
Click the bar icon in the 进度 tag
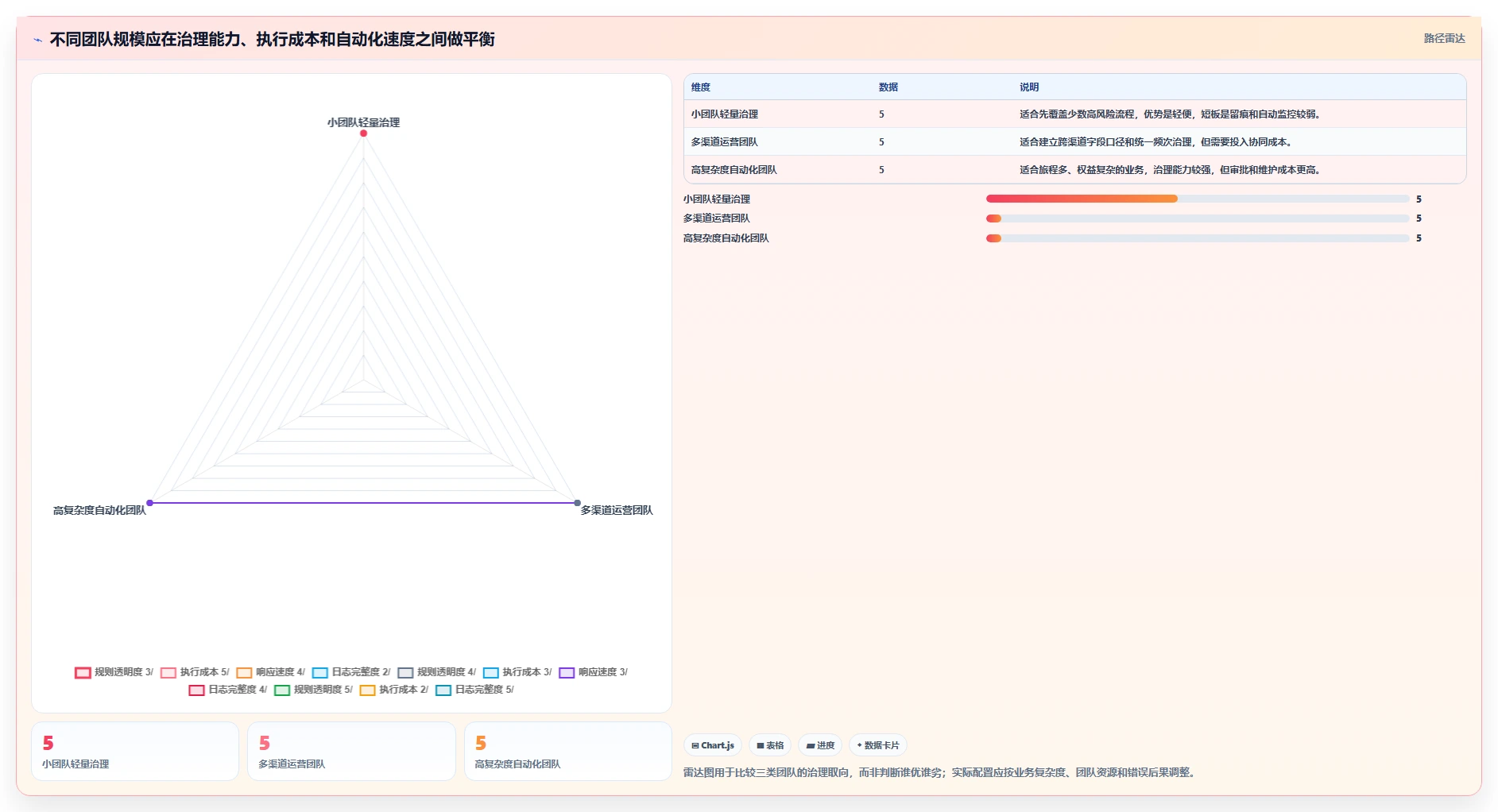point(810,746)
